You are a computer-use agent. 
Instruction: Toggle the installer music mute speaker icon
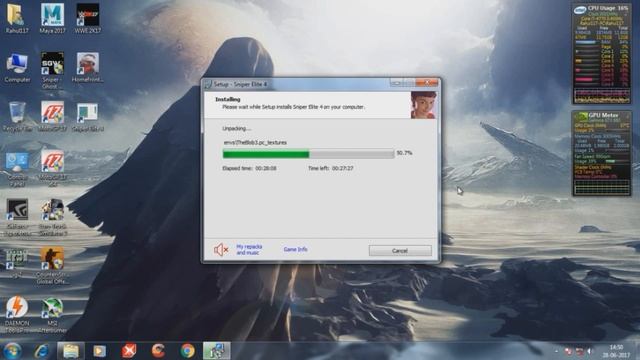pos(221,250)
